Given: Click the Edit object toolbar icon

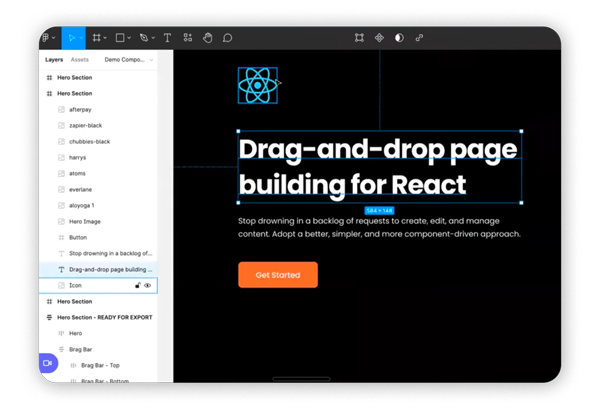Looking at the screenshot, I should (x=359, y=37).
